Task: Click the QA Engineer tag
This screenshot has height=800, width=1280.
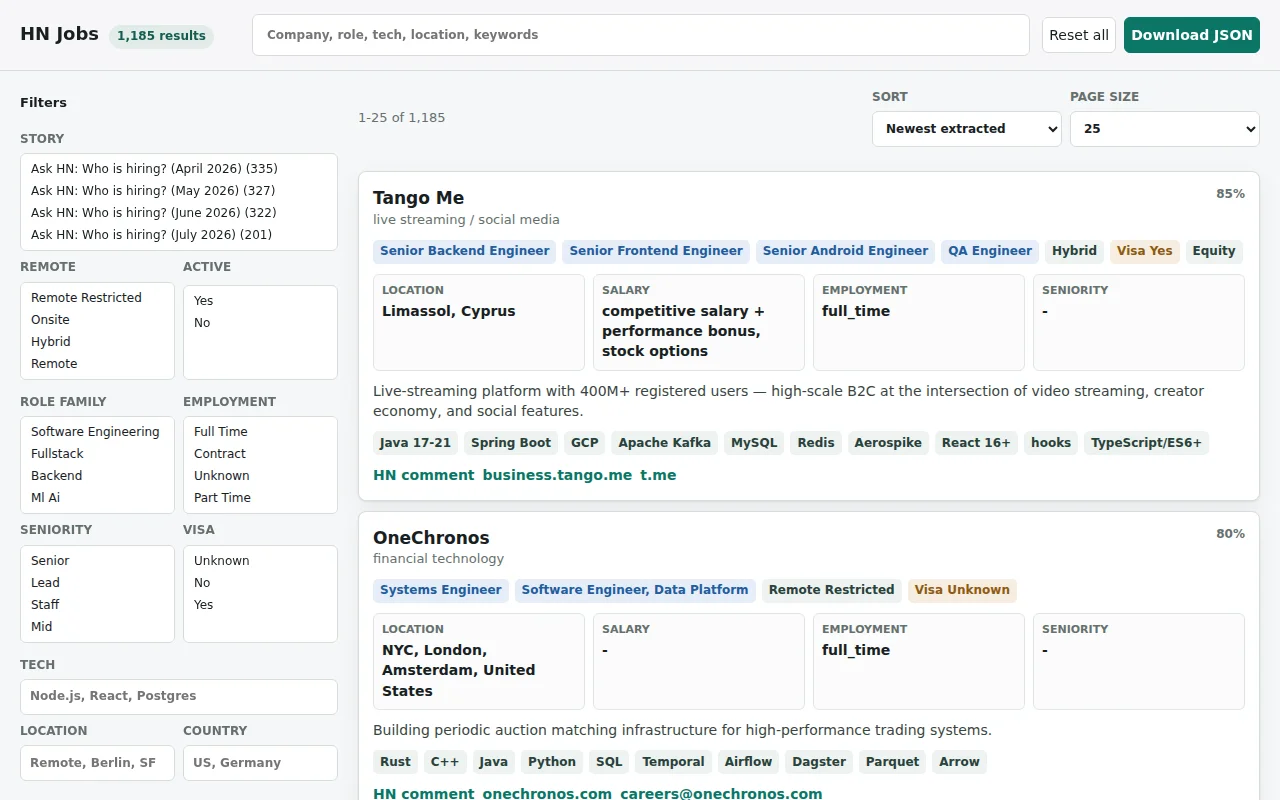Action: (x=990, y=251)
